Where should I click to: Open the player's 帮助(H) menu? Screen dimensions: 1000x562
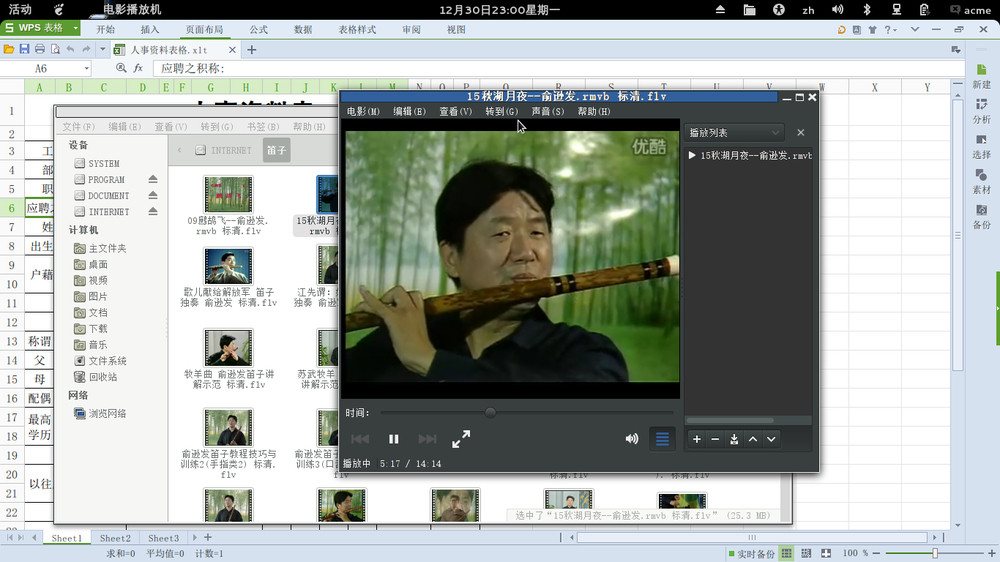coord(594,111)
